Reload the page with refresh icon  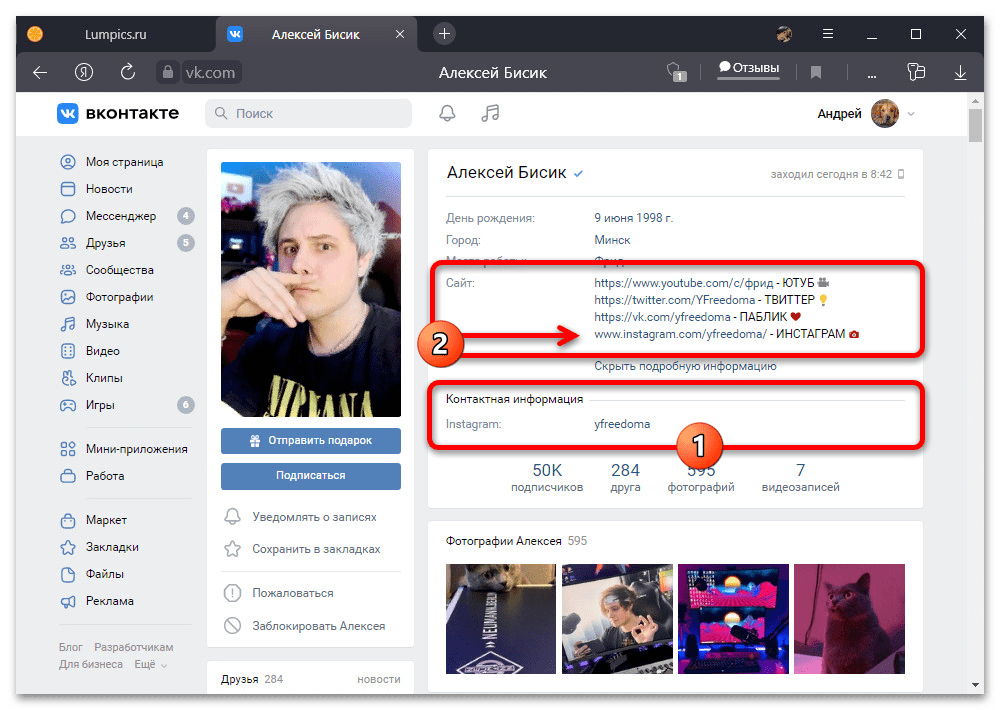[128, 71]
